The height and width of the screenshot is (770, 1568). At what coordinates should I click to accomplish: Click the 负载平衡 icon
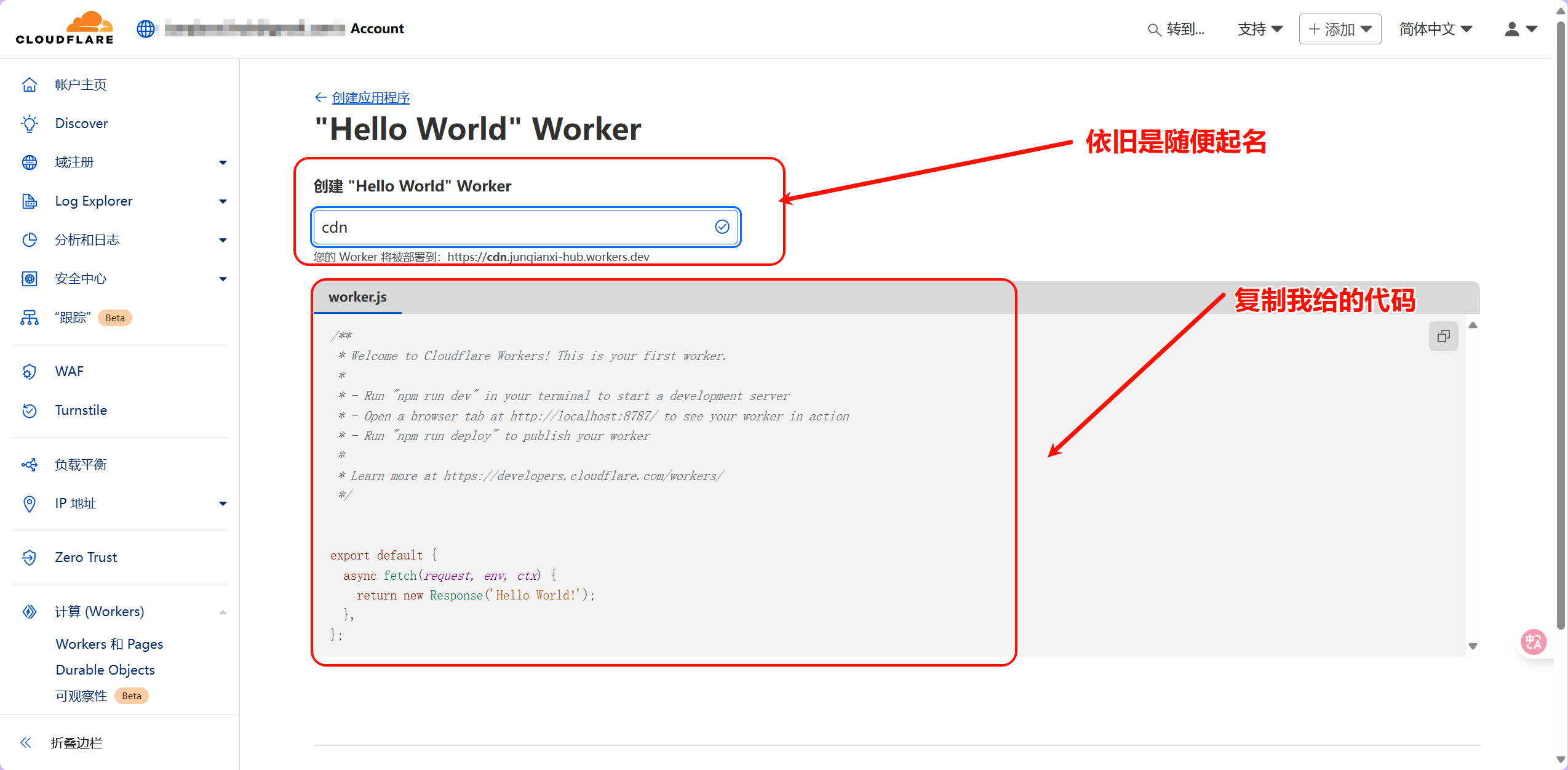pos(30,465)
